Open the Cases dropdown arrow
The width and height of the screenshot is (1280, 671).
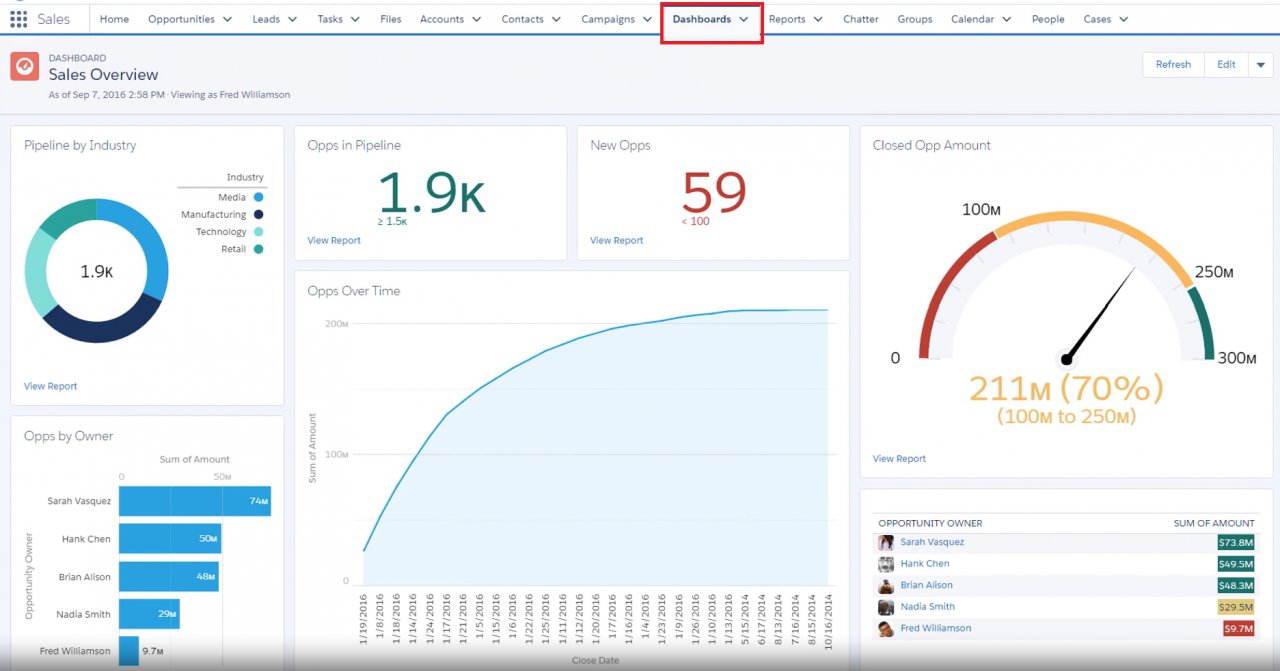[x=1124, y=18]
